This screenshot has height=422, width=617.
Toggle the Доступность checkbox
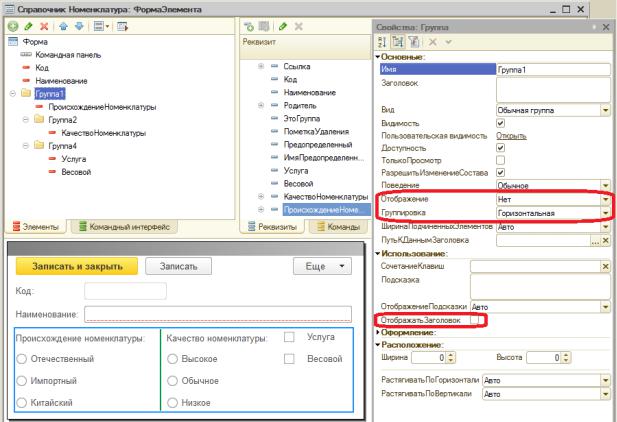coord(501,148)
